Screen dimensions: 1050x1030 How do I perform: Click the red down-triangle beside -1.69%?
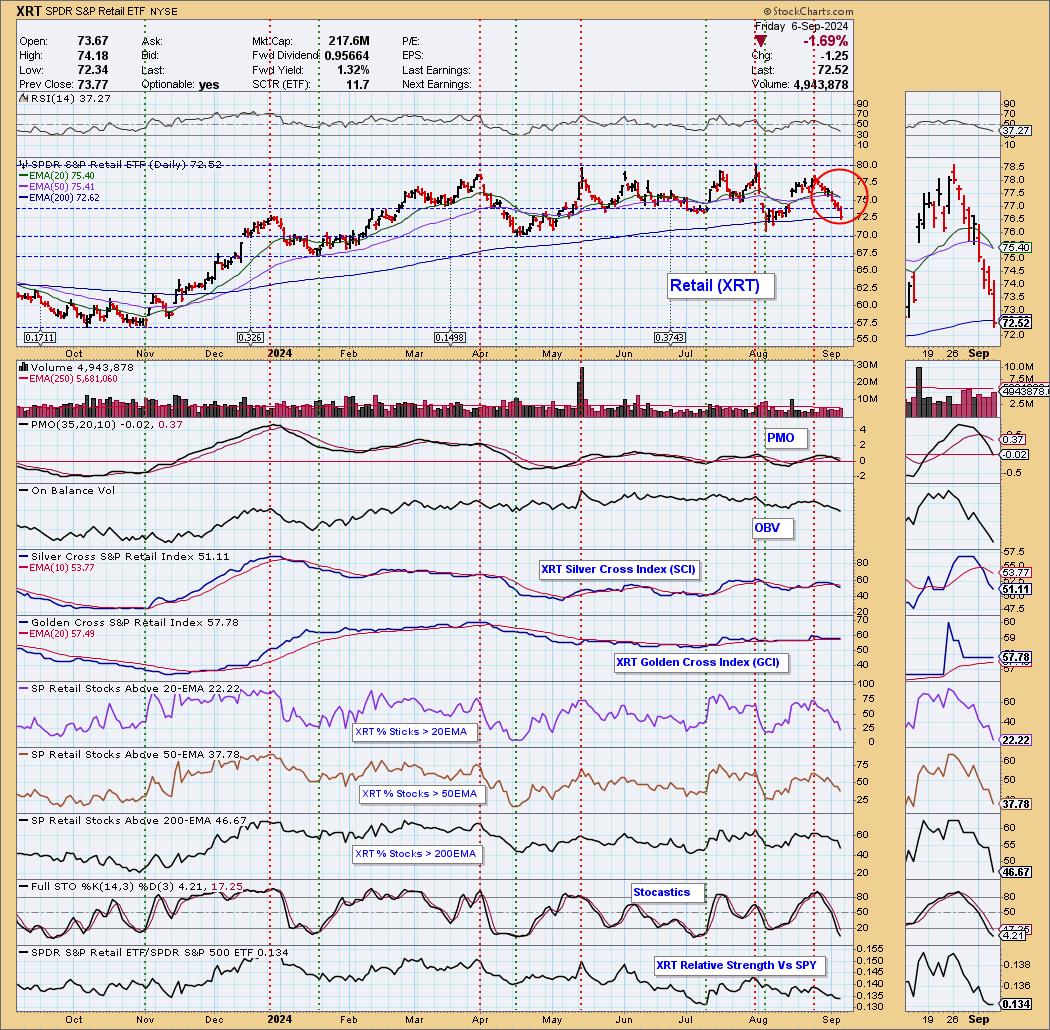760,42
